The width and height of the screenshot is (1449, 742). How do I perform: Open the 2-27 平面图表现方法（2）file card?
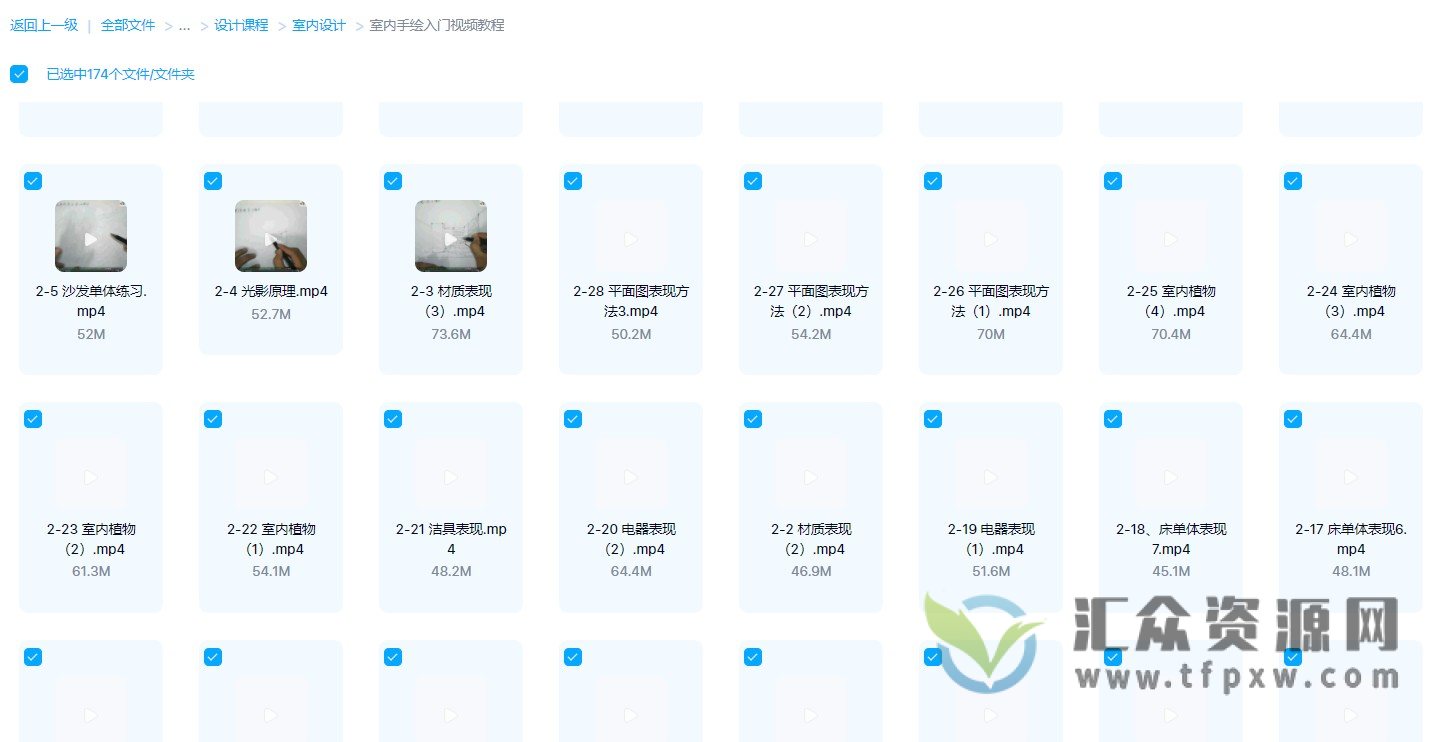811,268
